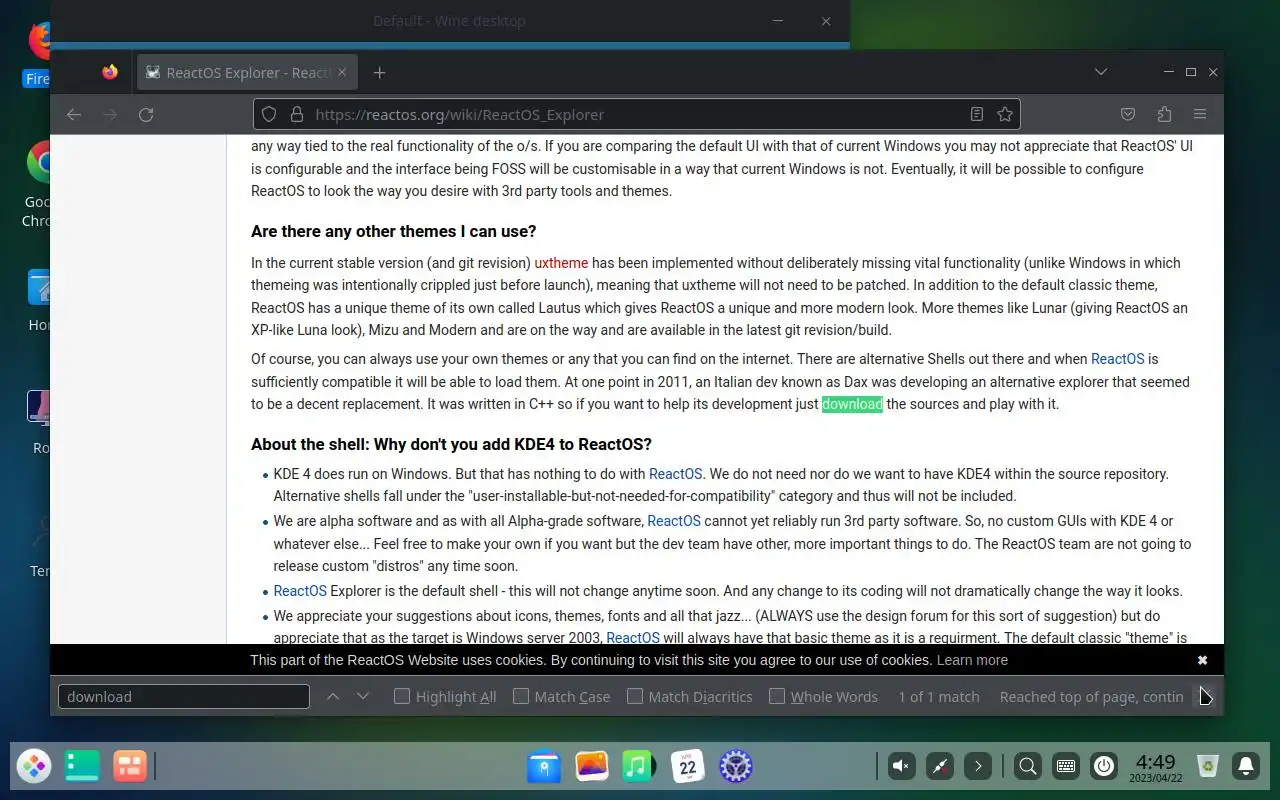Viewport: 1280px width, 800px height.
Task: Click the highlighted download link
Action: point(852,404)
